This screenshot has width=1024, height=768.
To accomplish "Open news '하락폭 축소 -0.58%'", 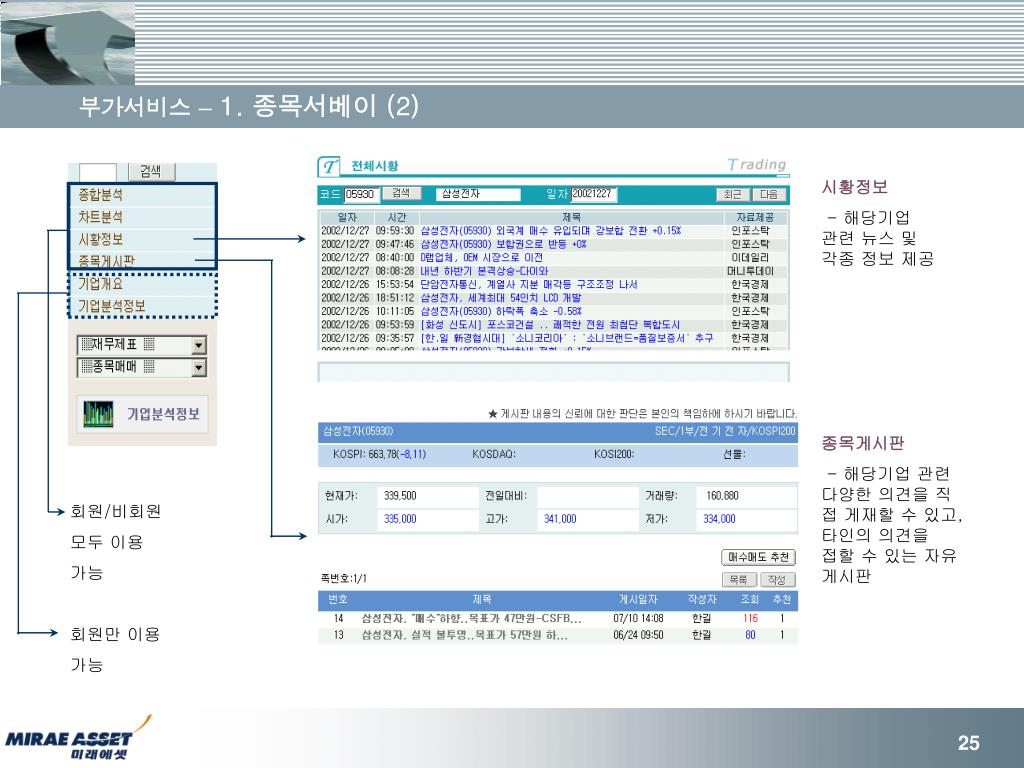I will pyautogui.click(x=501, y=311).
